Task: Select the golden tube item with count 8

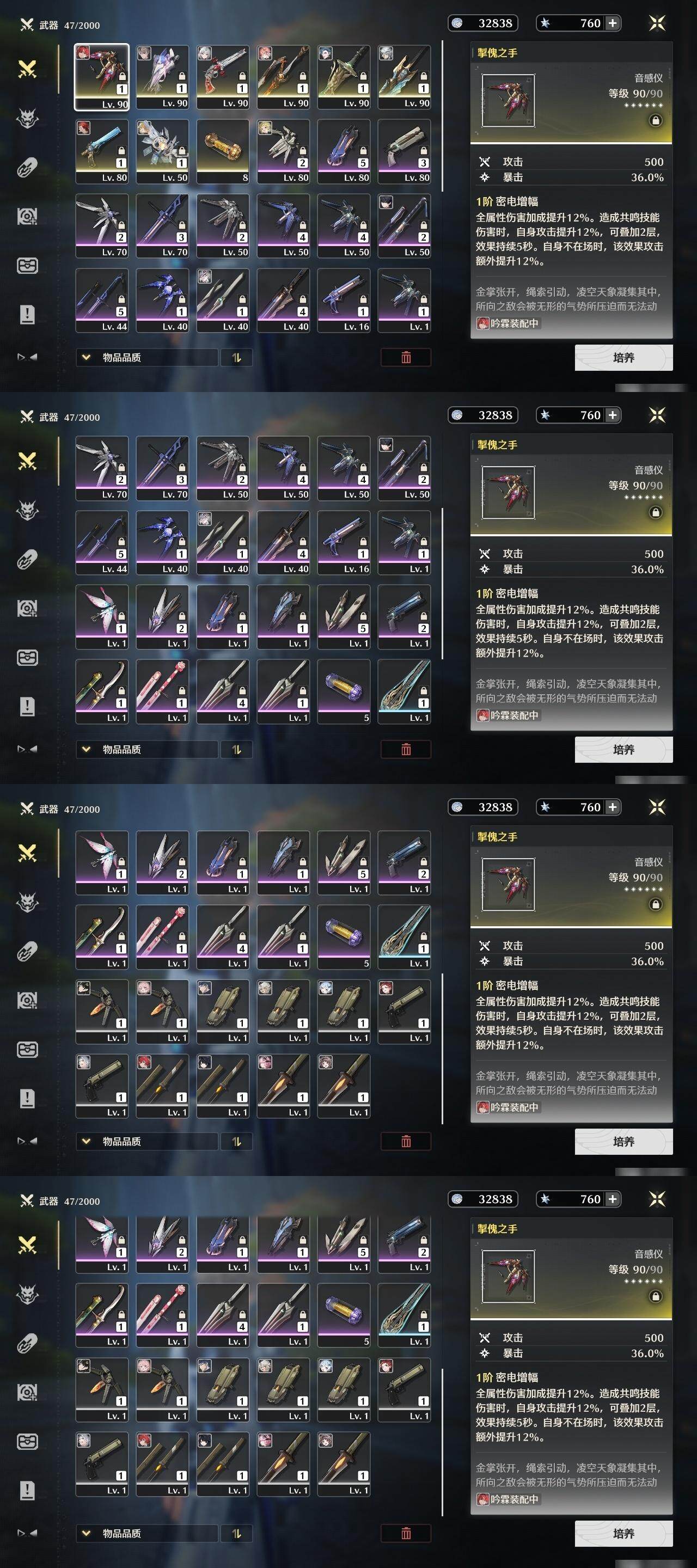Action: [223, 151]
